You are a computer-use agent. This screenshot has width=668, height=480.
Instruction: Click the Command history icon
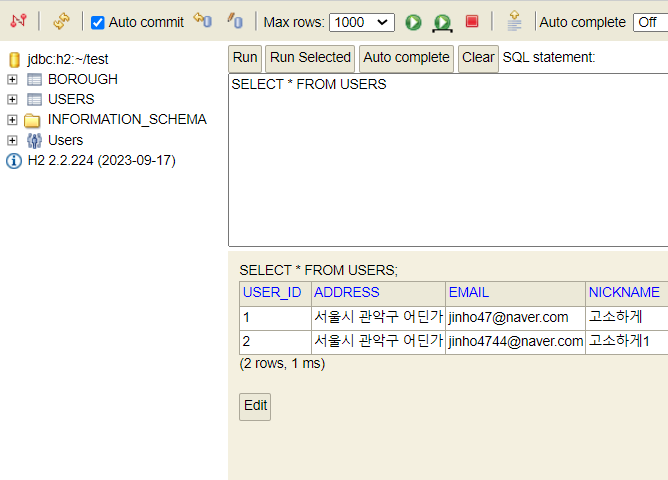coord(514,21)
